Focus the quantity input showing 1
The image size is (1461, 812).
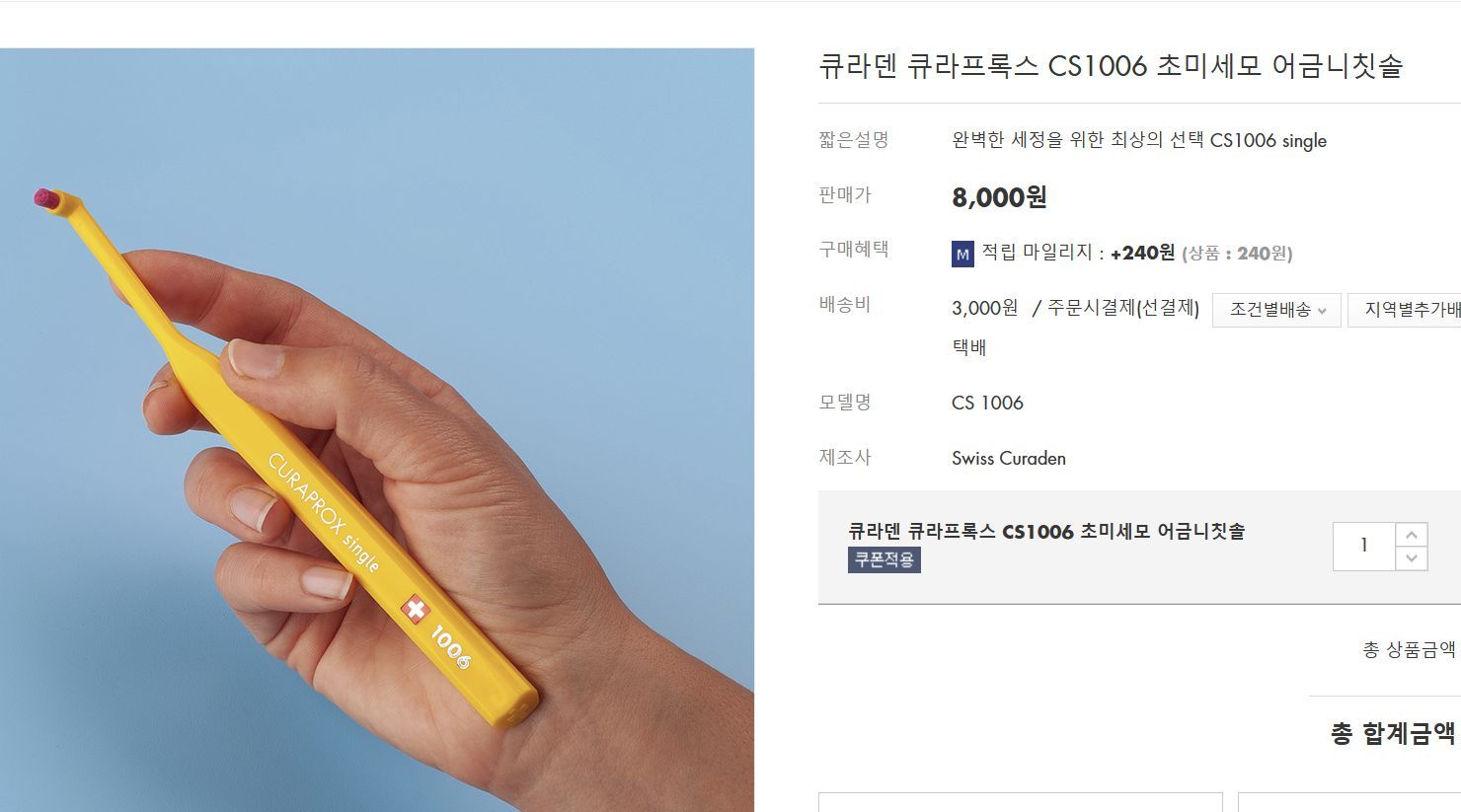pos(1364,547)
